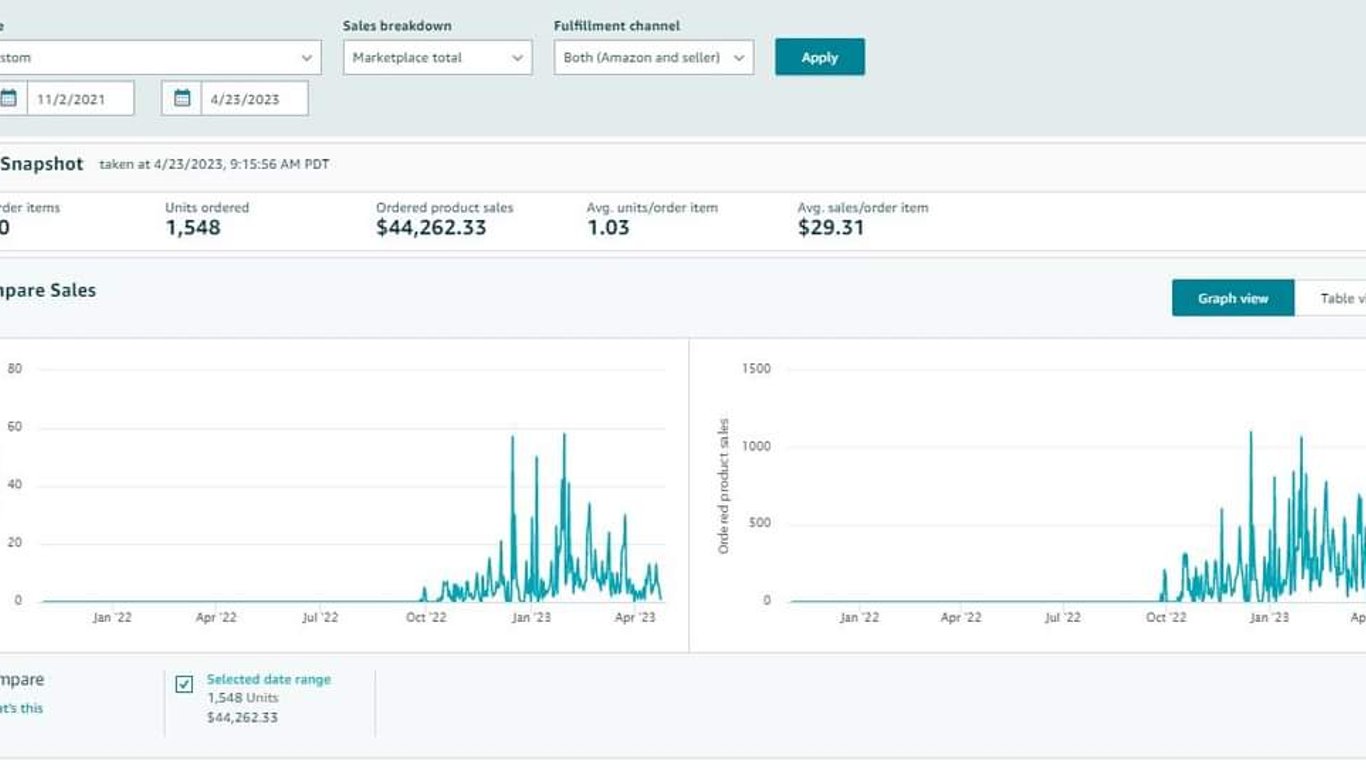Image resolution: width=1366 pixels, height=768 pixels.
Task: Open the Sales breakdown dropdown
Action: coord(437,57)
